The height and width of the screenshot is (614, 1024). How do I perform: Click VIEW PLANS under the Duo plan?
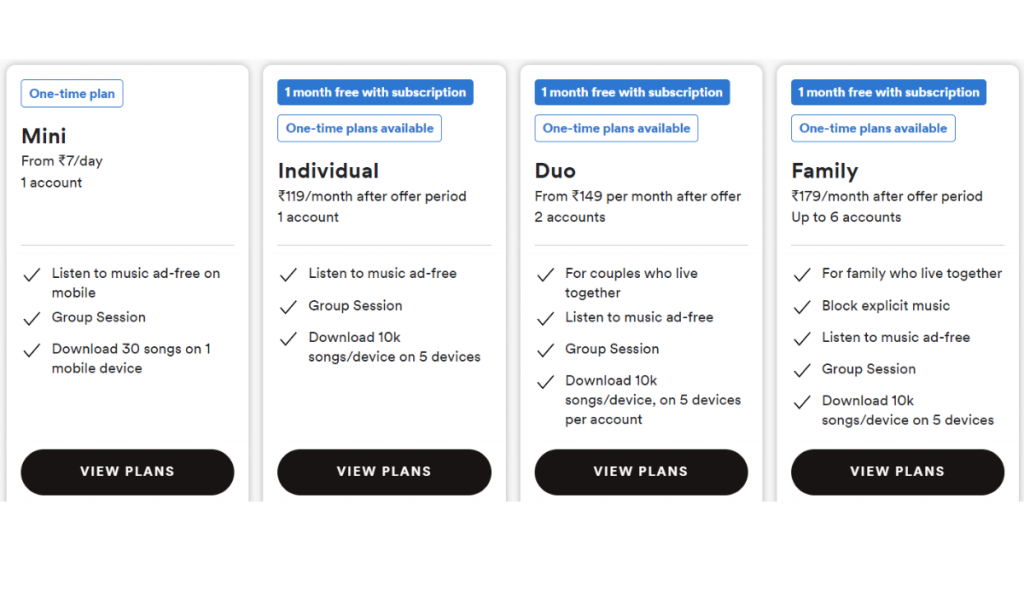[641, 471]
